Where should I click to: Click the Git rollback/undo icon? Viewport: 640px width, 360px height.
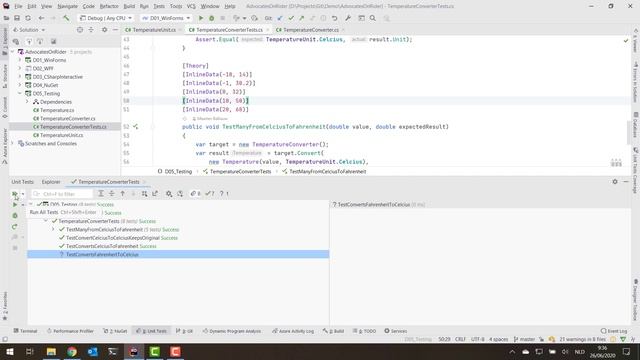pos(334,18)
